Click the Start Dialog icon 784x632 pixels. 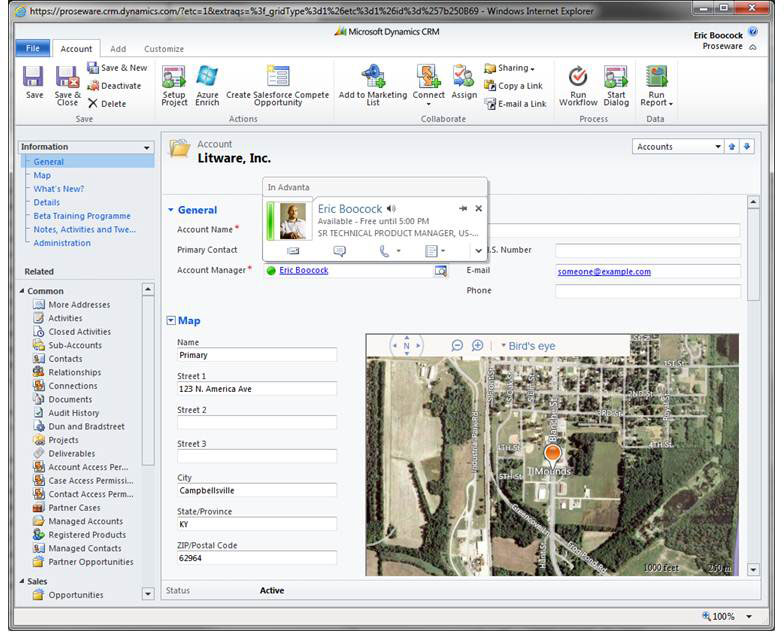click(616, 78)
